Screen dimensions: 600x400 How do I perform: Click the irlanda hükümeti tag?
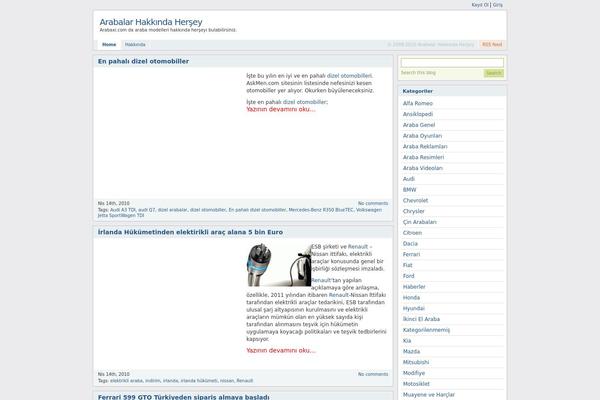(x=199, y=380)
